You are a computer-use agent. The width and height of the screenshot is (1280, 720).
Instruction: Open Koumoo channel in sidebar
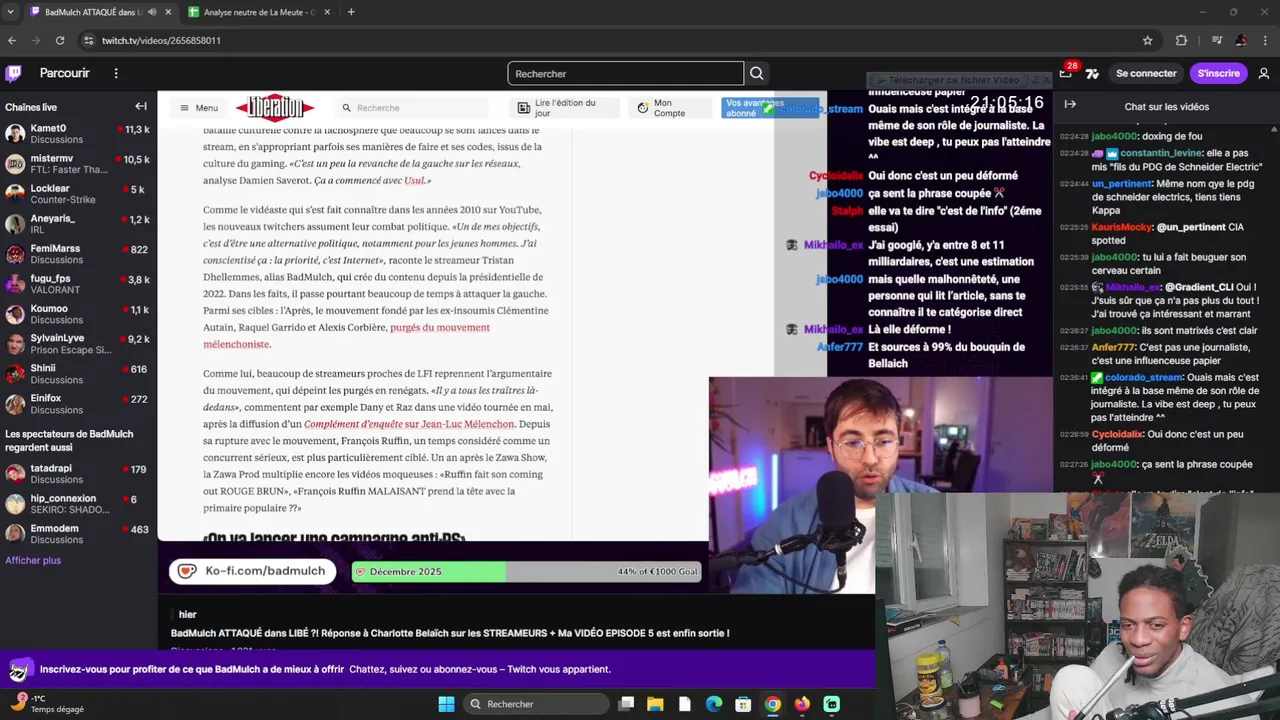point(78,314)
